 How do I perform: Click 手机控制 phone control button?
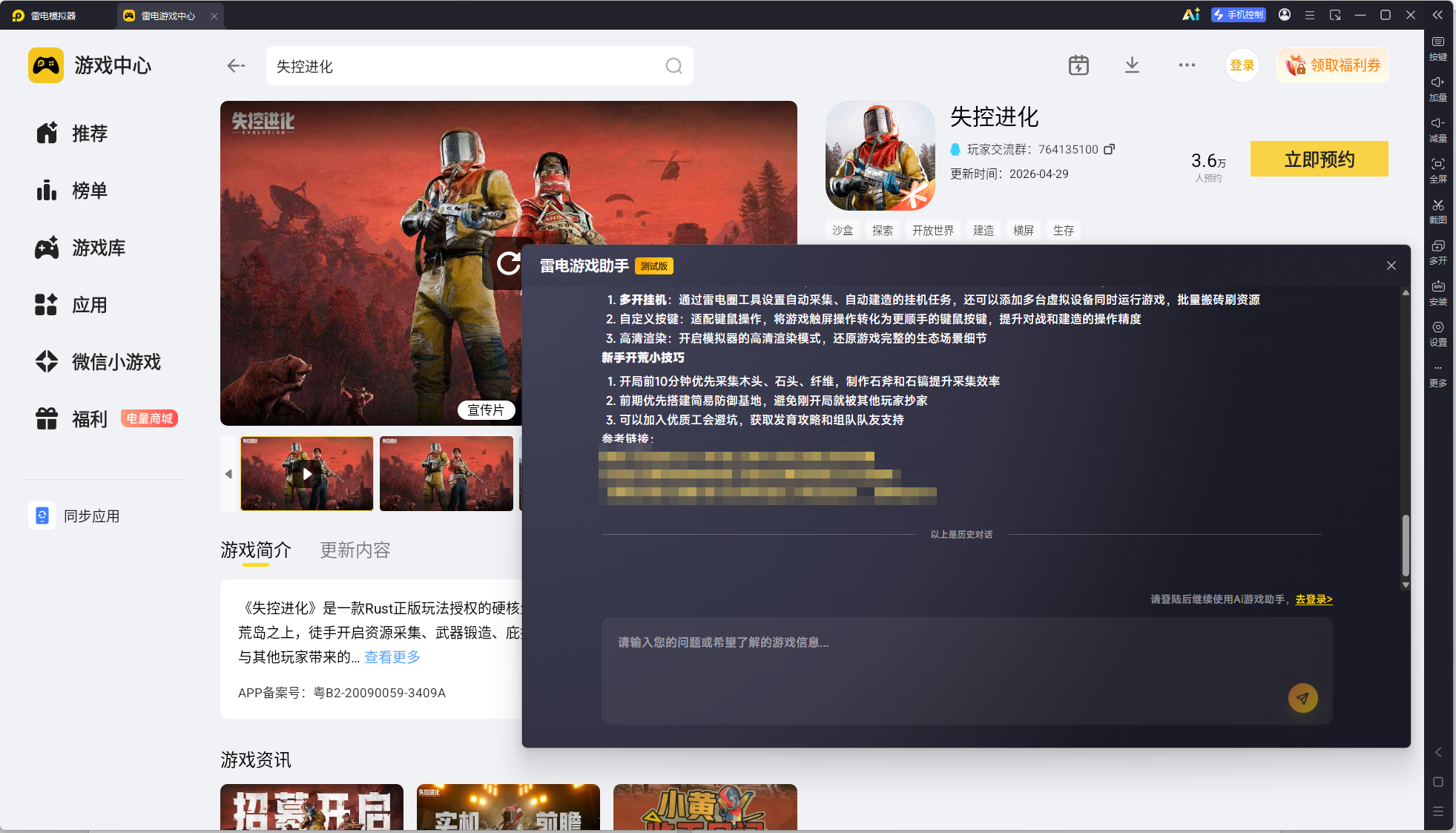click(1238, 15)
